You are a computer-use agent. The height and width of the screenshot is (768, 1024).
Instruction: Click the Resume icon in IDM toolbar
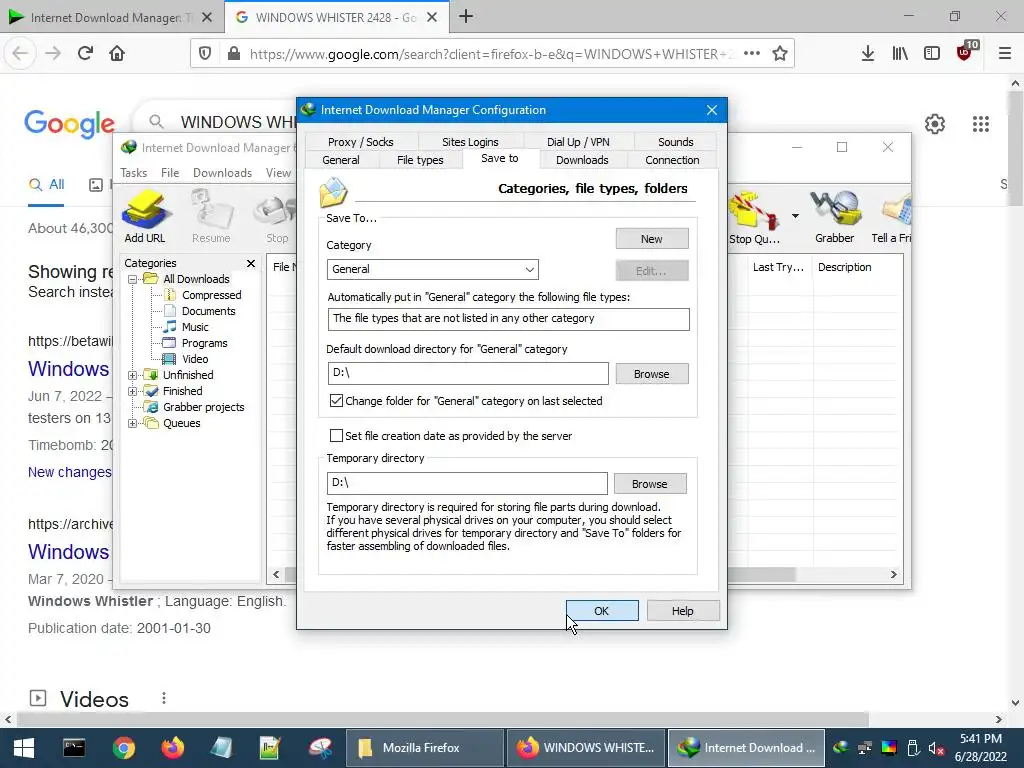211,217
